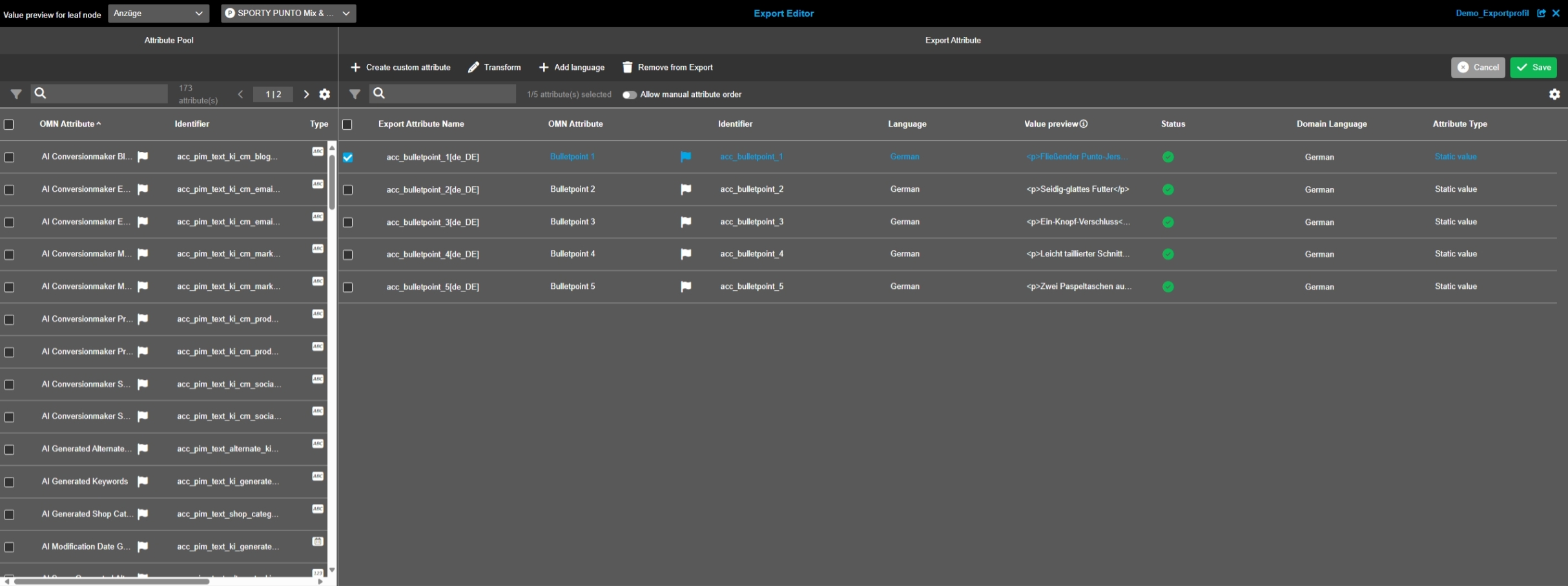Uncheck the acc_bulletpoint_1[de_DE] checkbox

tap(348, 158)
